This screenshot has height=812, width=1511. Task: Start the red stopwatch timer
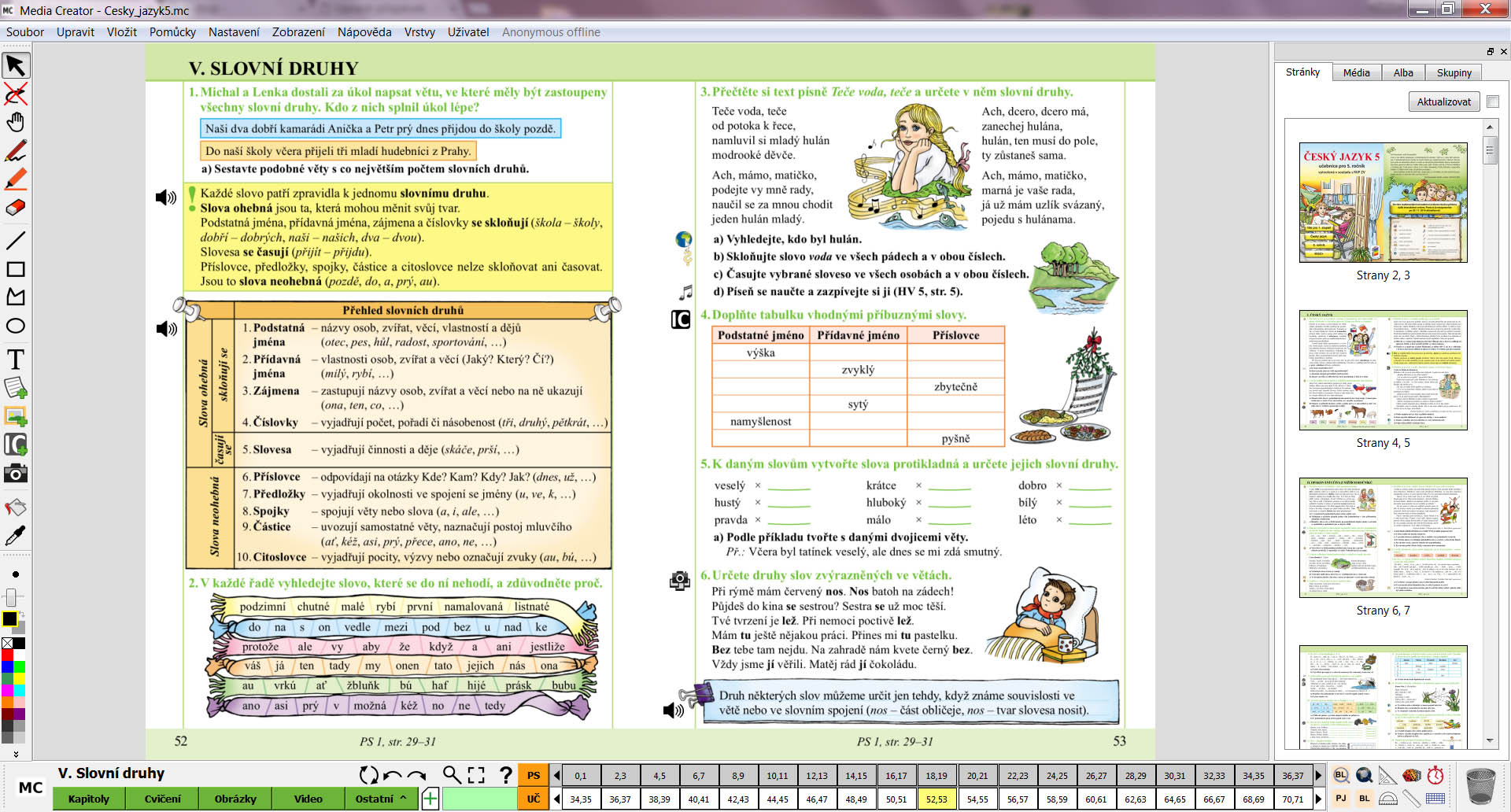tap(1436, 775)
